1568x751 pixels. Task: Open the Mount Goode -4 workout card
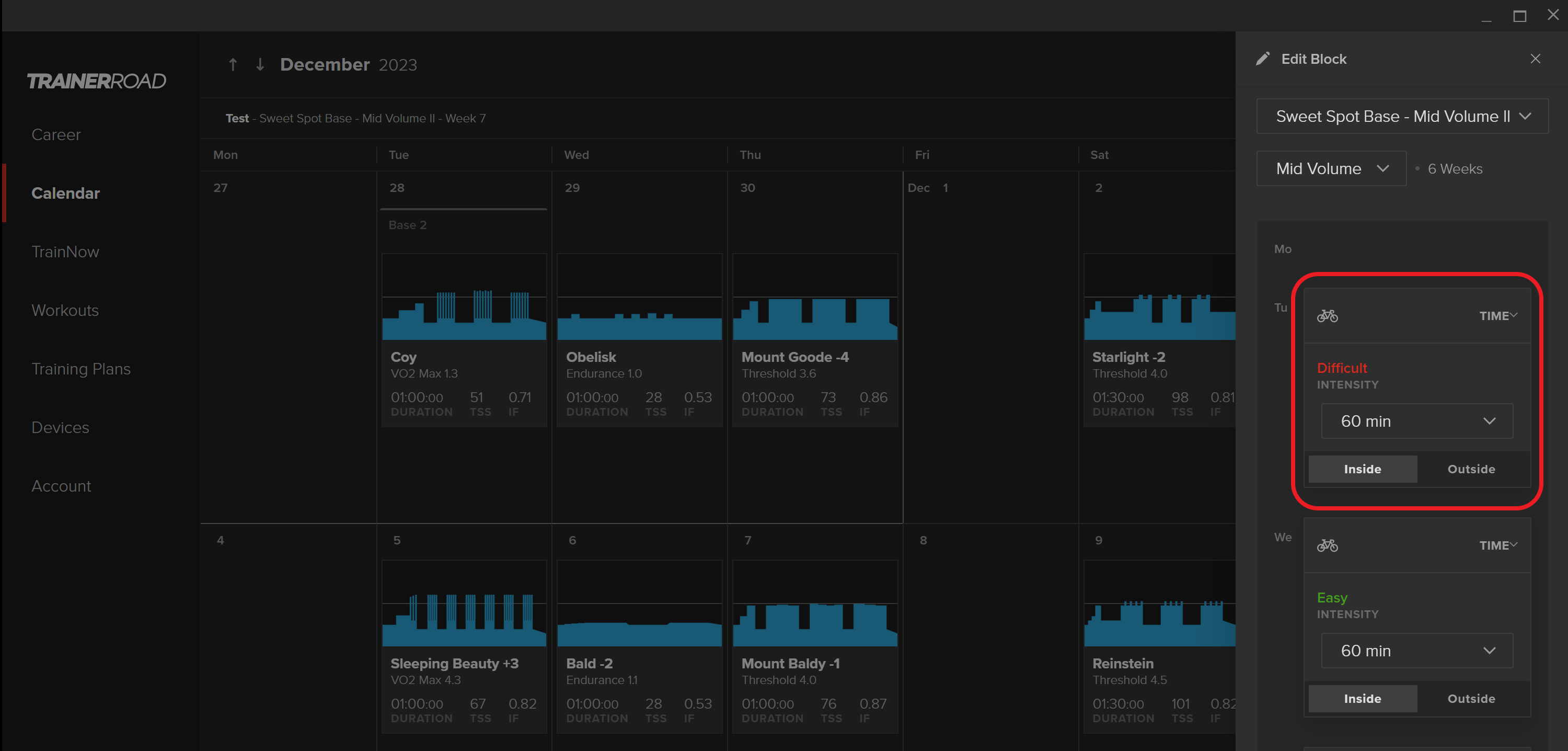[x=815, y=340]
